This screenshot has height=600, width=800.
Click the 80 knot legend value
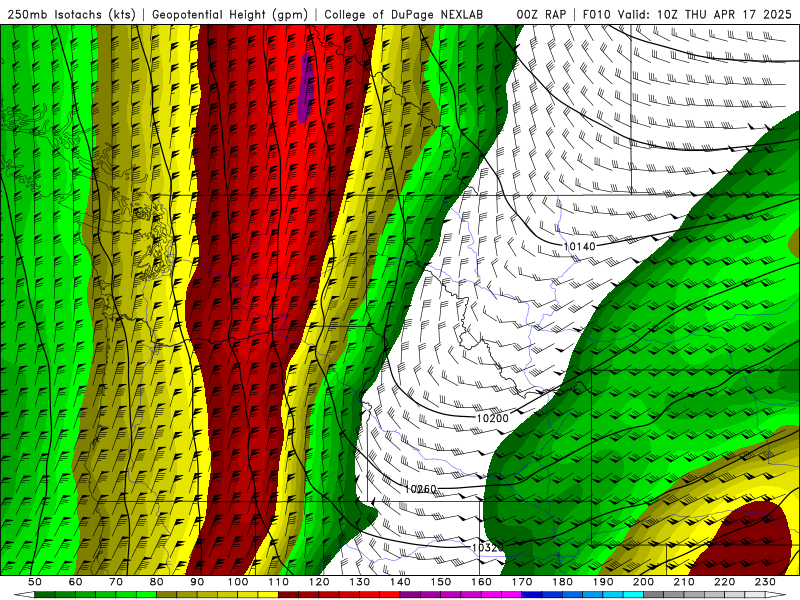(157, 582)
